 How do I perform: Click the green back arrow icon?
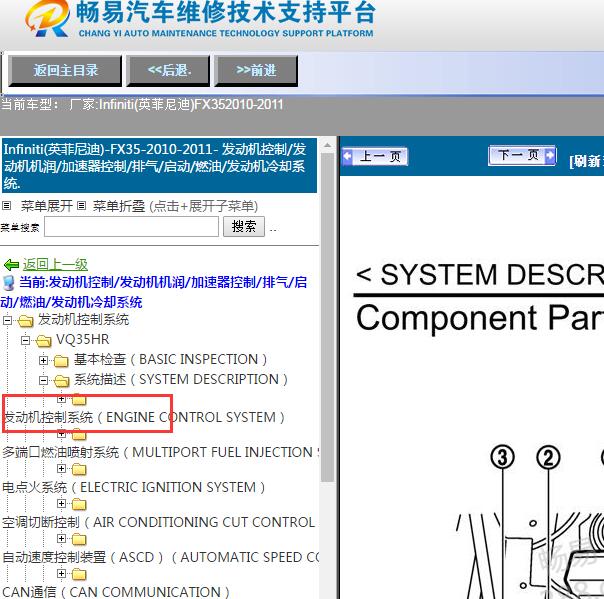tap(11, 265)
